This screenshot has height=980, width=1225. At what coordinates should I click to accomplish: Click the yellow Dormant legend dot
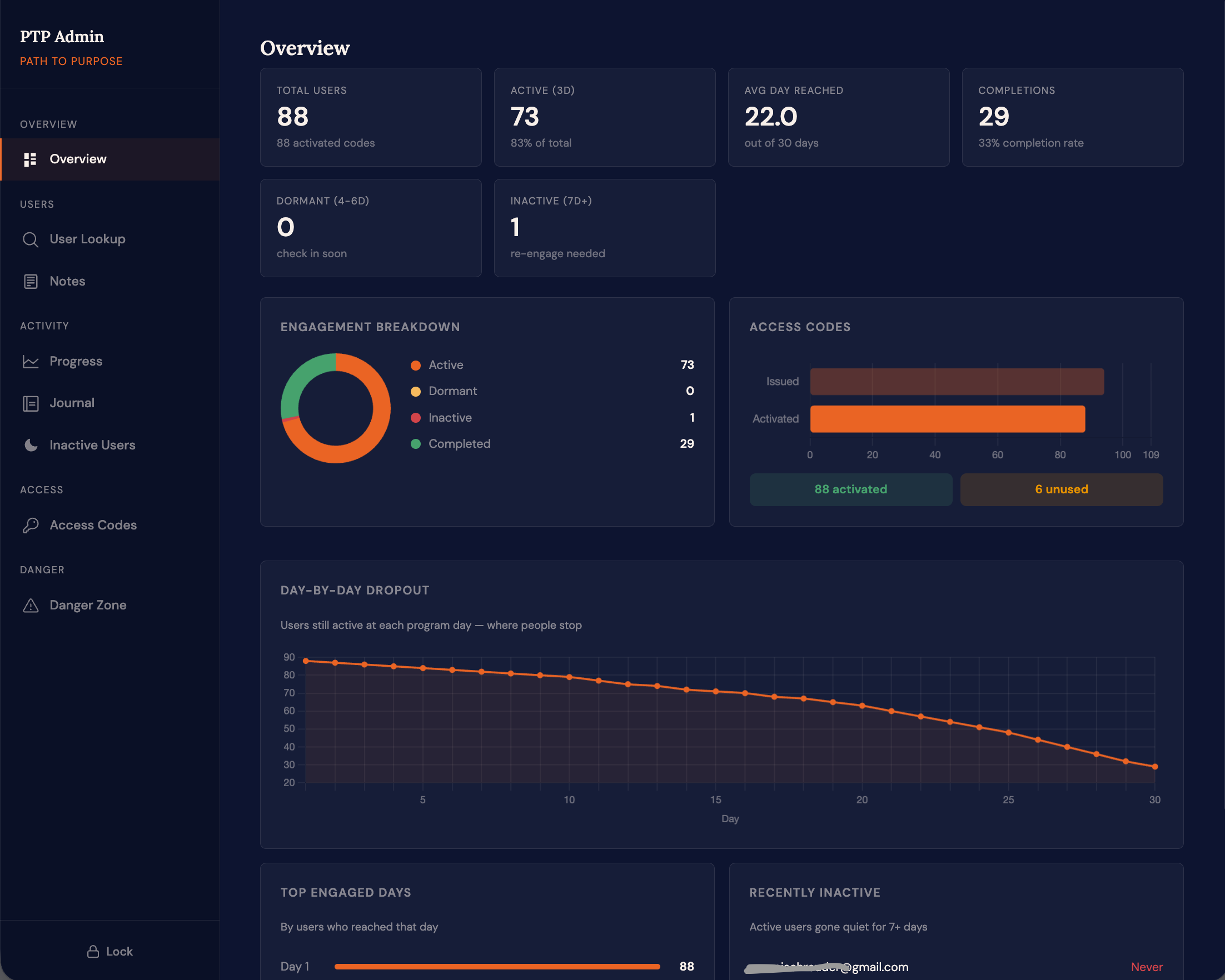pyautogui.click(x=416, y=392)
